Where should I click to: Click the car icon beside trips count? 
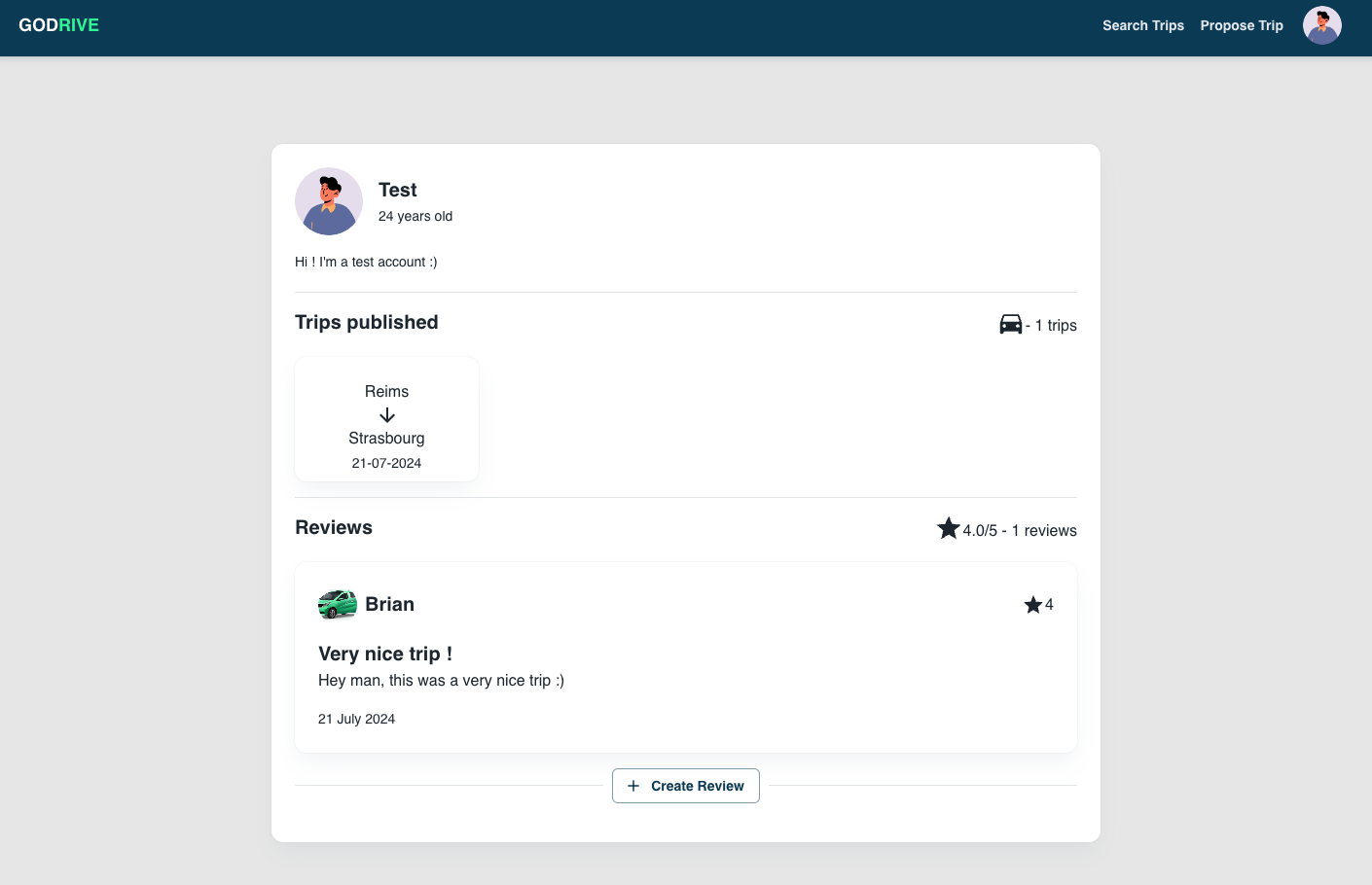click(x=1010, y=324)
